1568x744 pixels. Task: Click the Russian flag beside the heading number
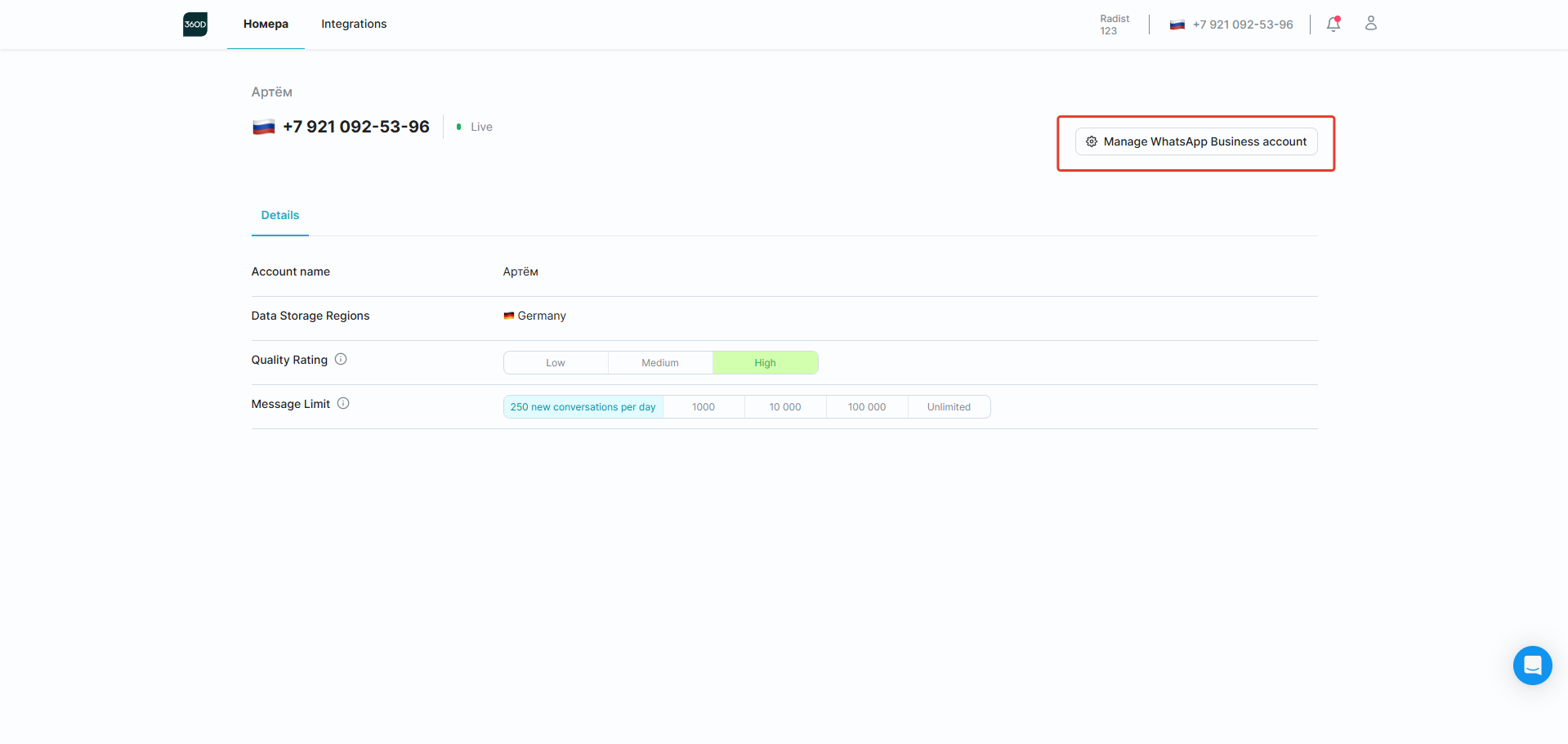coord(263,127)
